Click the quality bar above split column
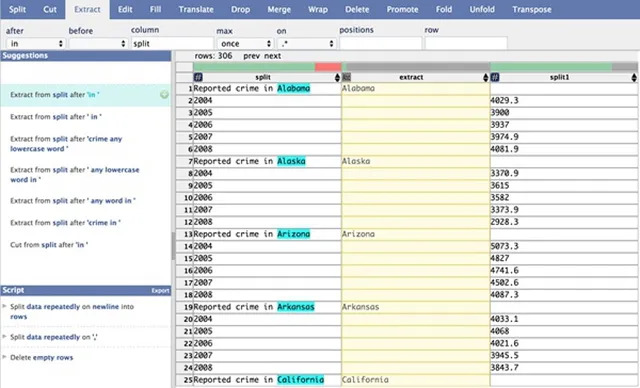 [267, 67]
